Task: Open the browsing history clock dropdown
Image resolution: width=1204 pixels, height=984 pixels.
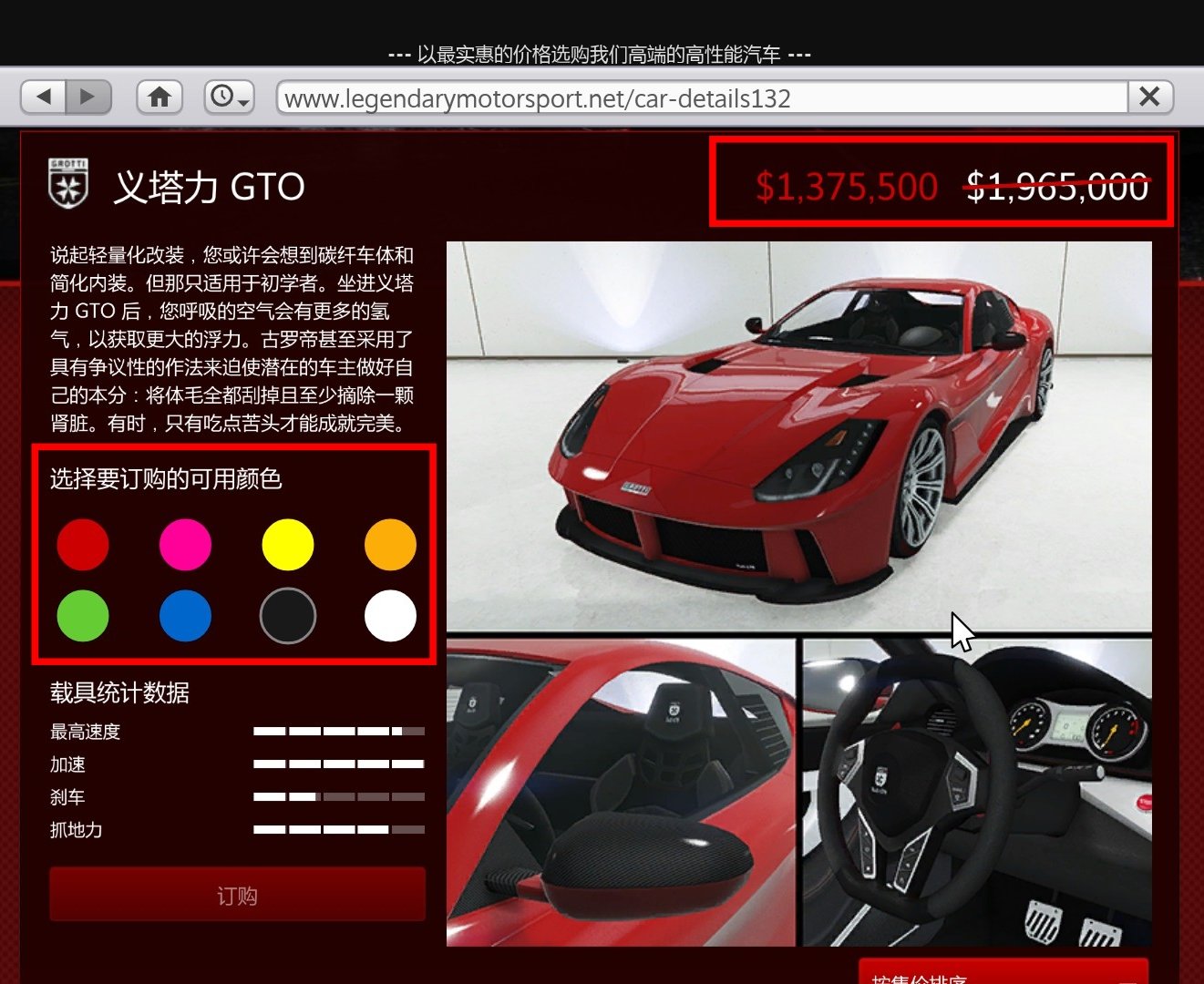Action: point(229,97)
